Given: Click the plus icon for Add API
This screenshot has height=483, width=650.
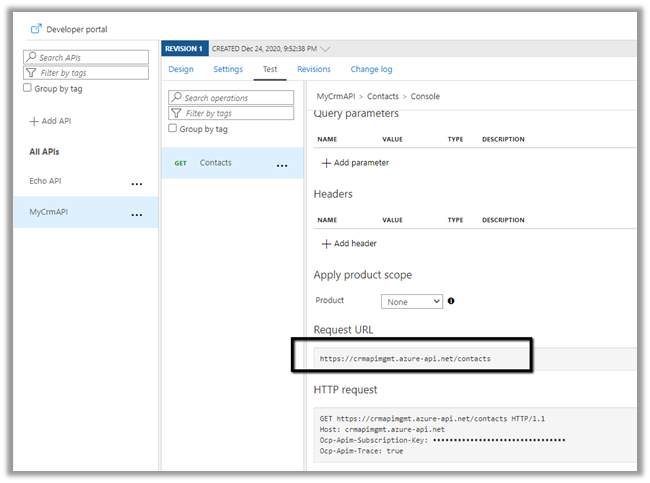Looking at the screenshot, I should coord(34,121).
